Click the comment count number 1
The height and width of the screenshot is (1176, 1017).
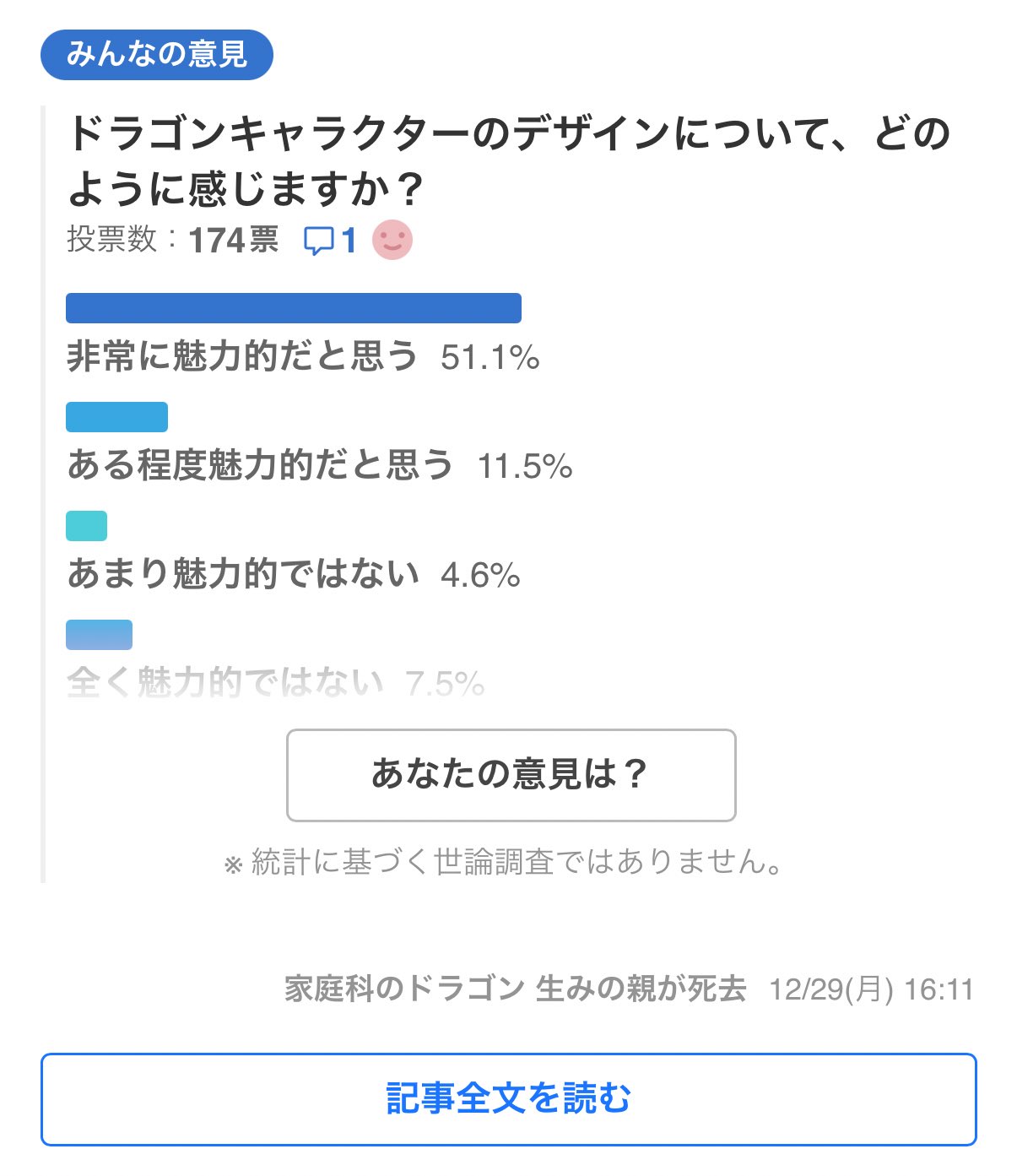pyautogui.click(x=349, y=241)
